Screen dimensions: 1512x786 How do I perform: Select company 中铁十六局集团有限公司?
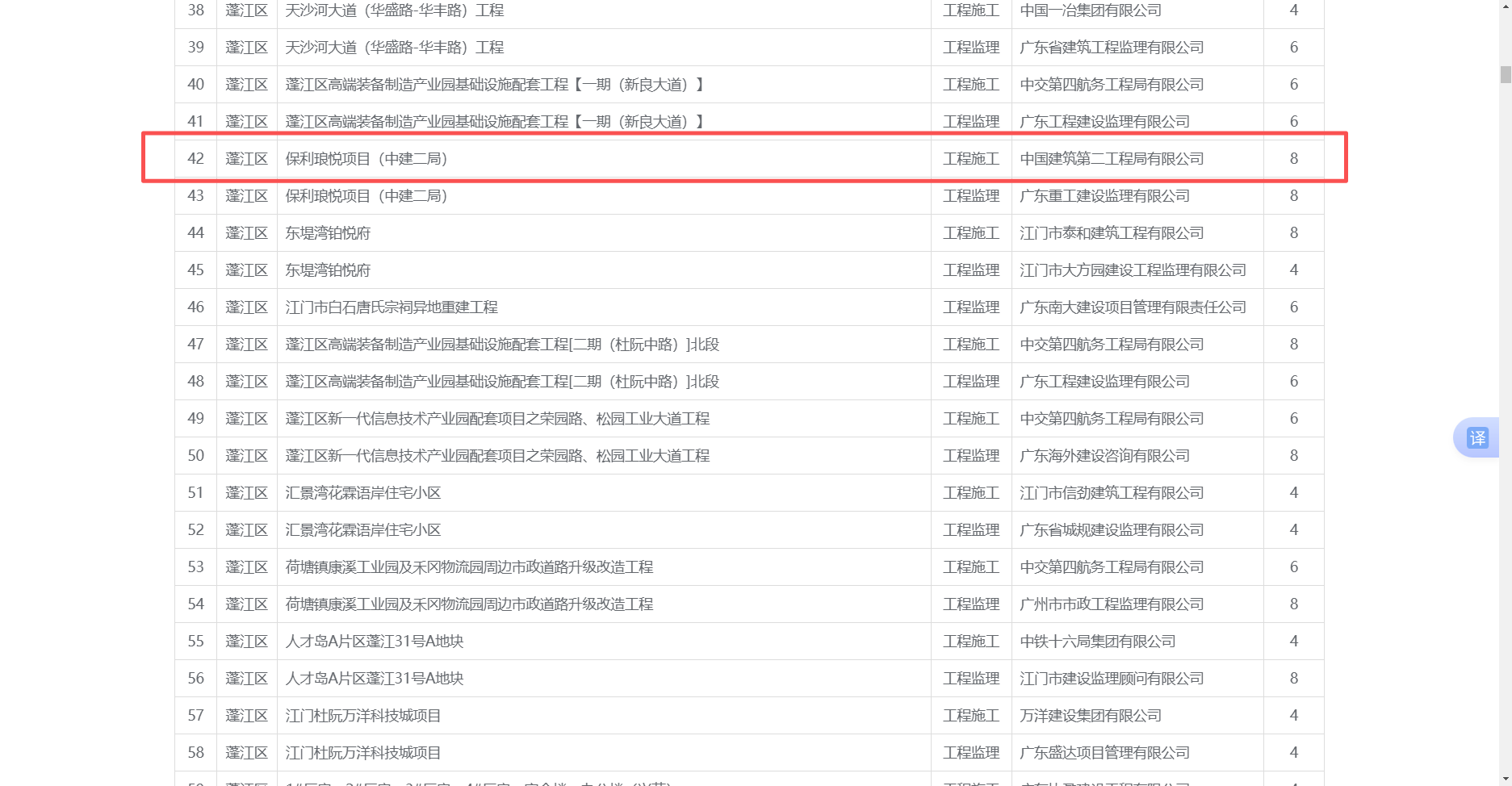pyautogui.click(x=1098, y=642)
